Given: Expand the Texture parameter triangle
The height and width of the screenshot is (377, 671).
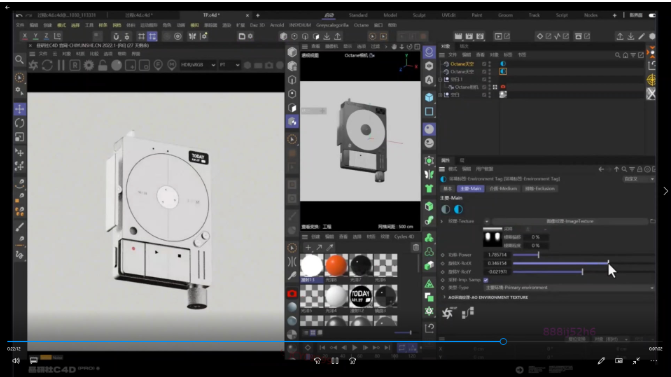Looking at the screenshot, I should pyautogui.click(x=442, y=221).
